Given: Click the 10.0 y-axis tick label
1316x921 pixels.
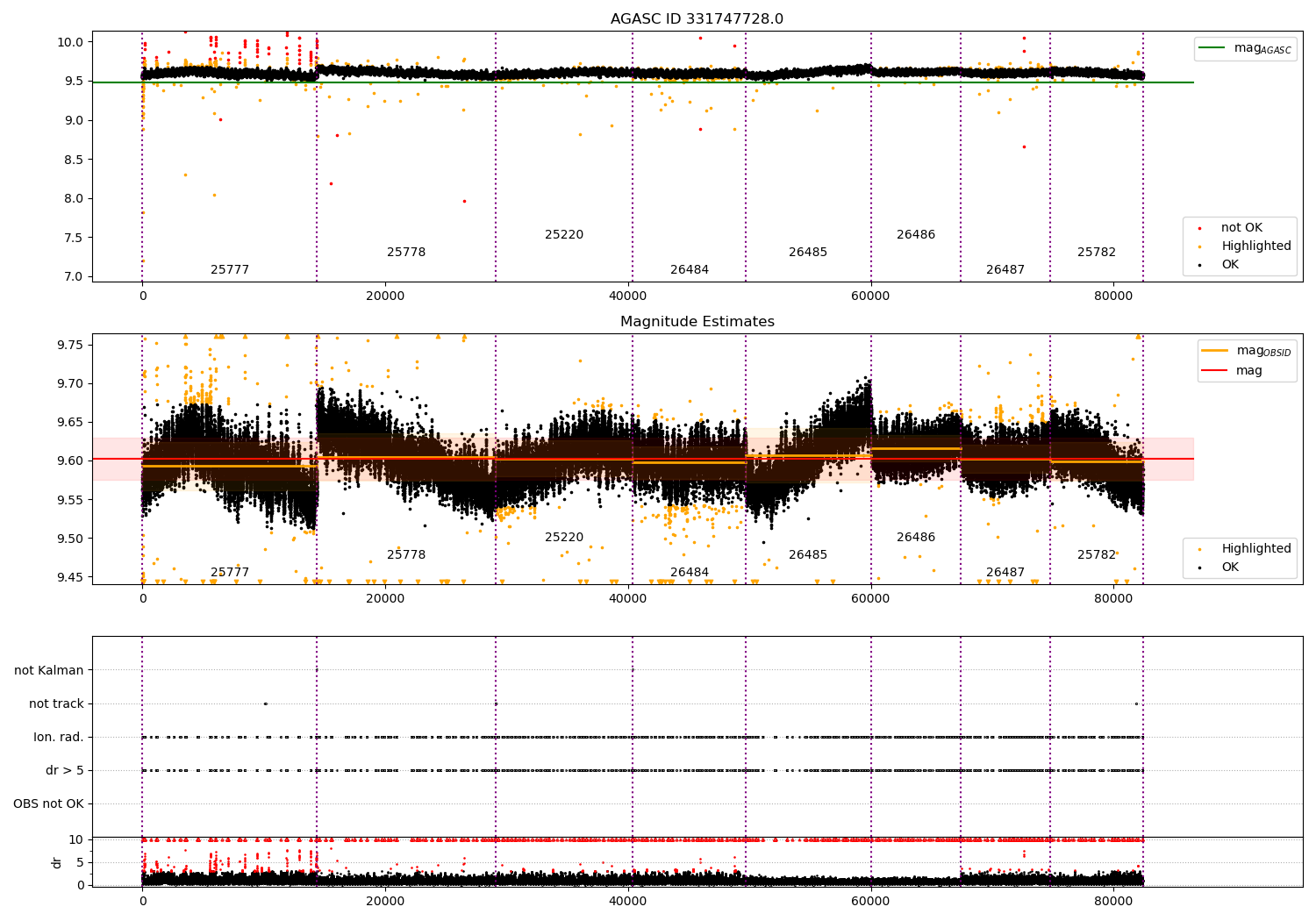Looking at the screenshot, I should coord(70,42).
